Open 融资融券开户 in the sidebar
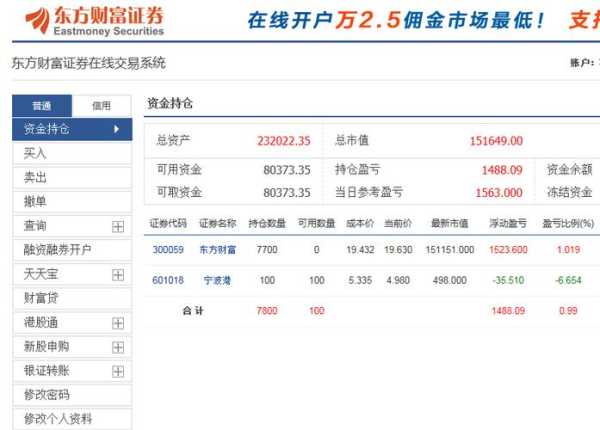 (x=58, y=250)
